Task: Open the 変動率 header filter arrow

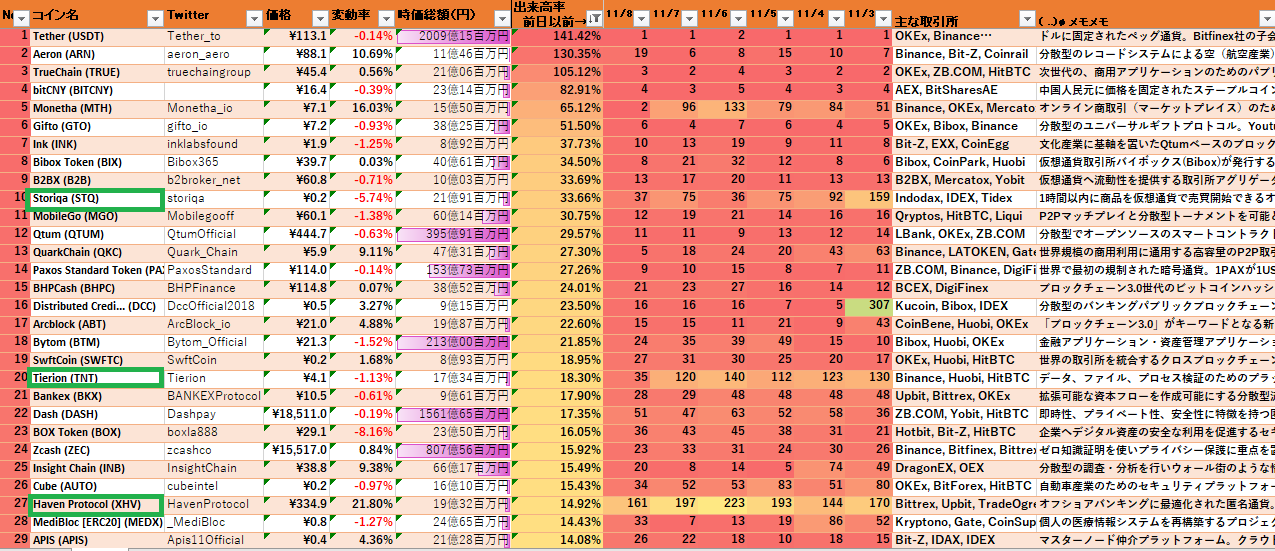Action: point(384,17)
